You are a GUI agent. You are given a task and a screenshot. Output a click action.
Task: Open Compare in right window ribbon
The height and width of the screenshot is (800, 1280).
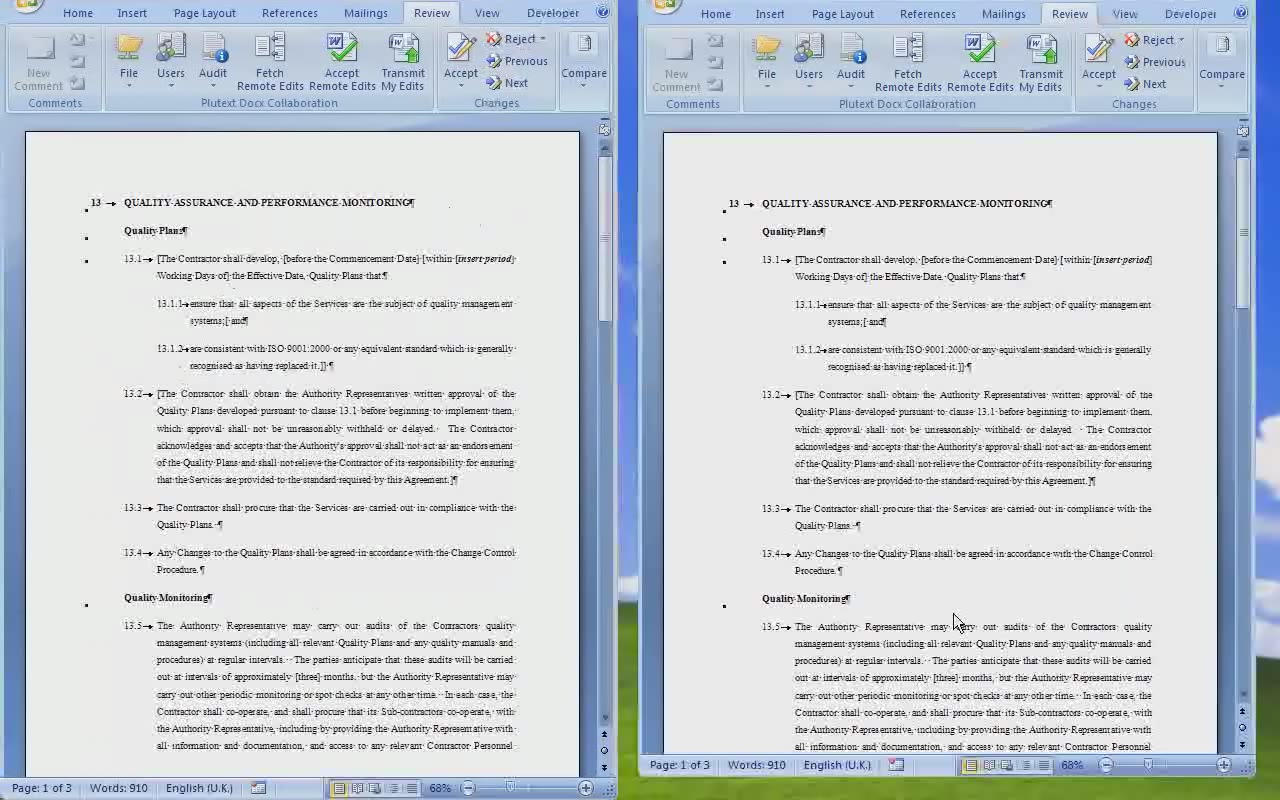coord(1222,59)
